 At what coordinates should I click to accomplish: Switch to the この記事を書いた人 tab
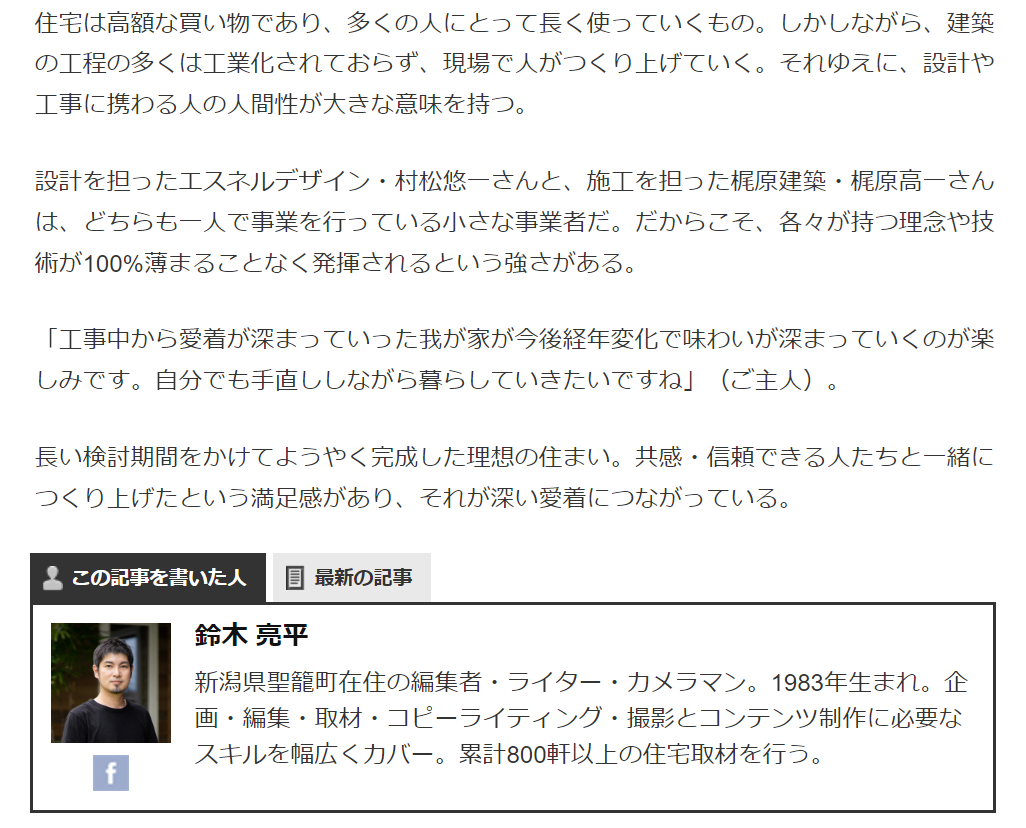[x=148, y=577]
